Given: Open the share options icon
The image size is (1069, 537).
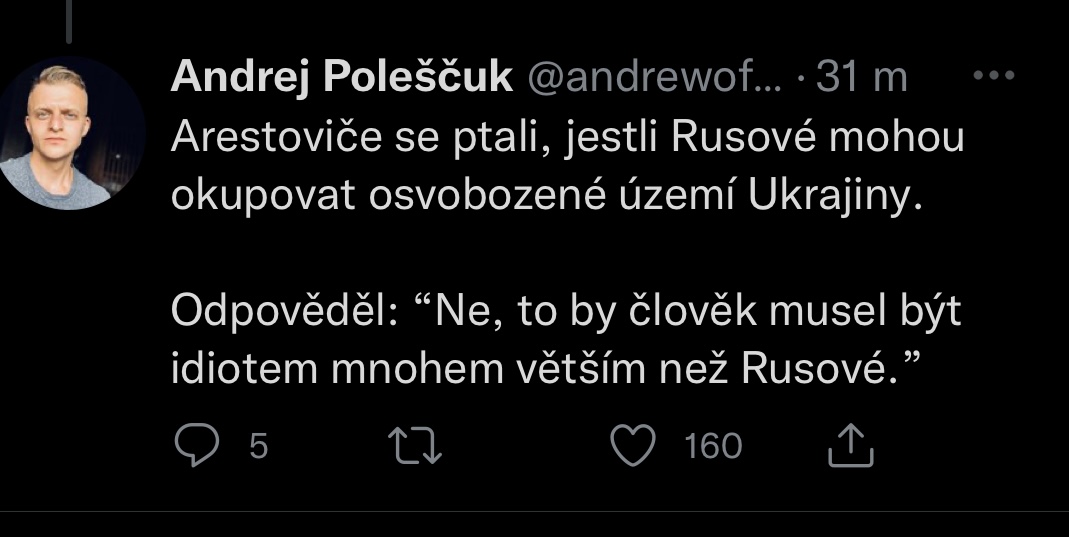Looking at the screenshot, I should 851,446.
